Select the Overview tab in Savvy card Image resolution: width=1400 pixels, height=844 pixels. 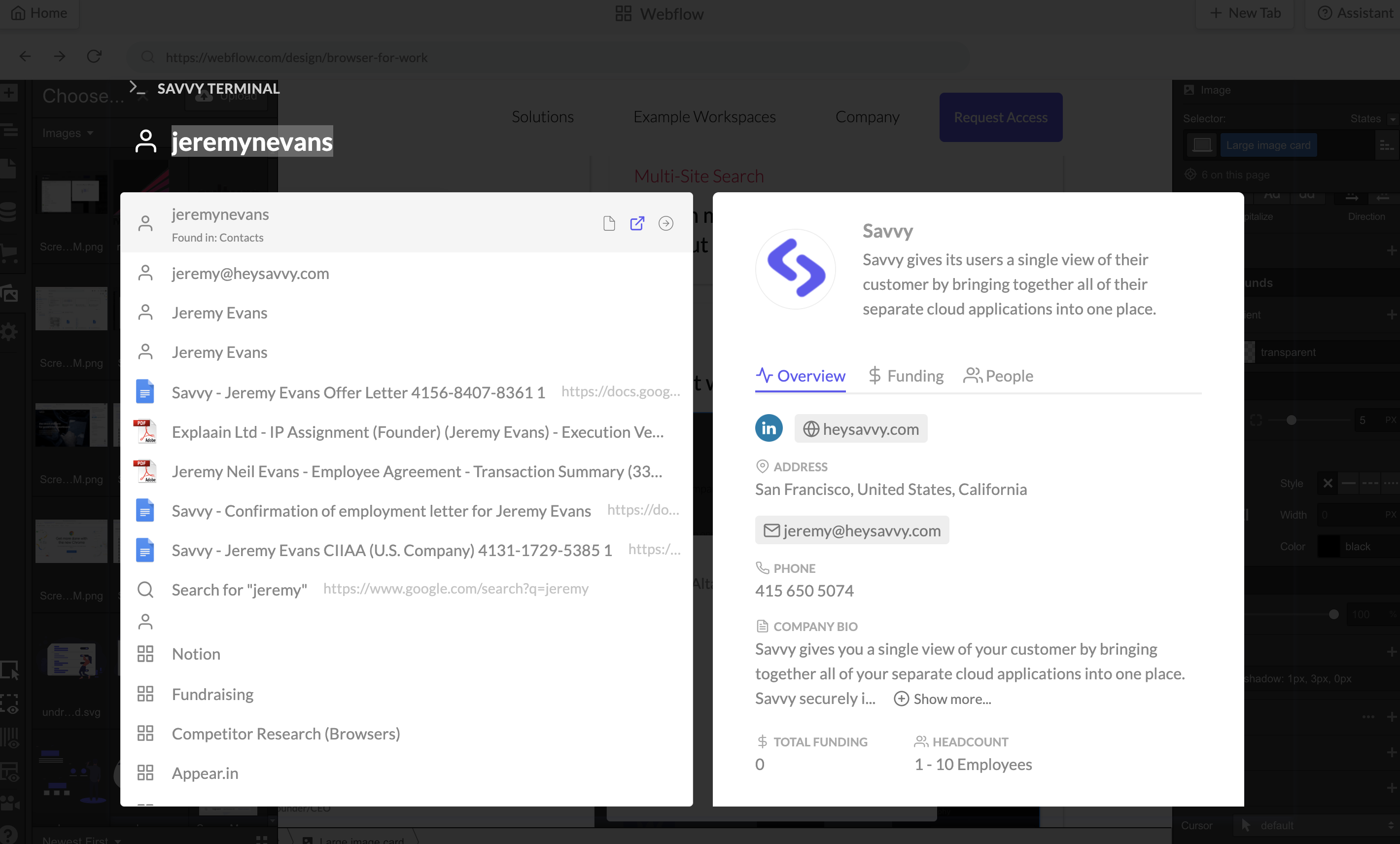[x=800, y=376]
